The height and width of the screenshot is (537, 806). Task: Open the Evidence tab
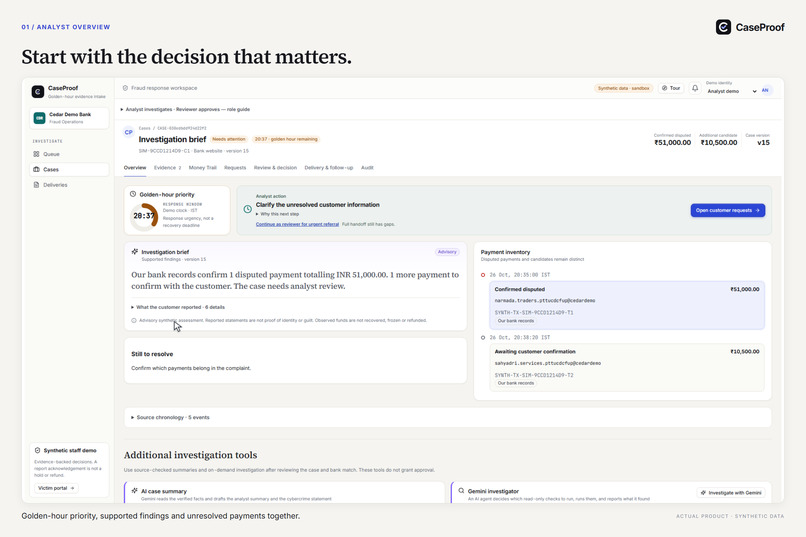(167, 168)
